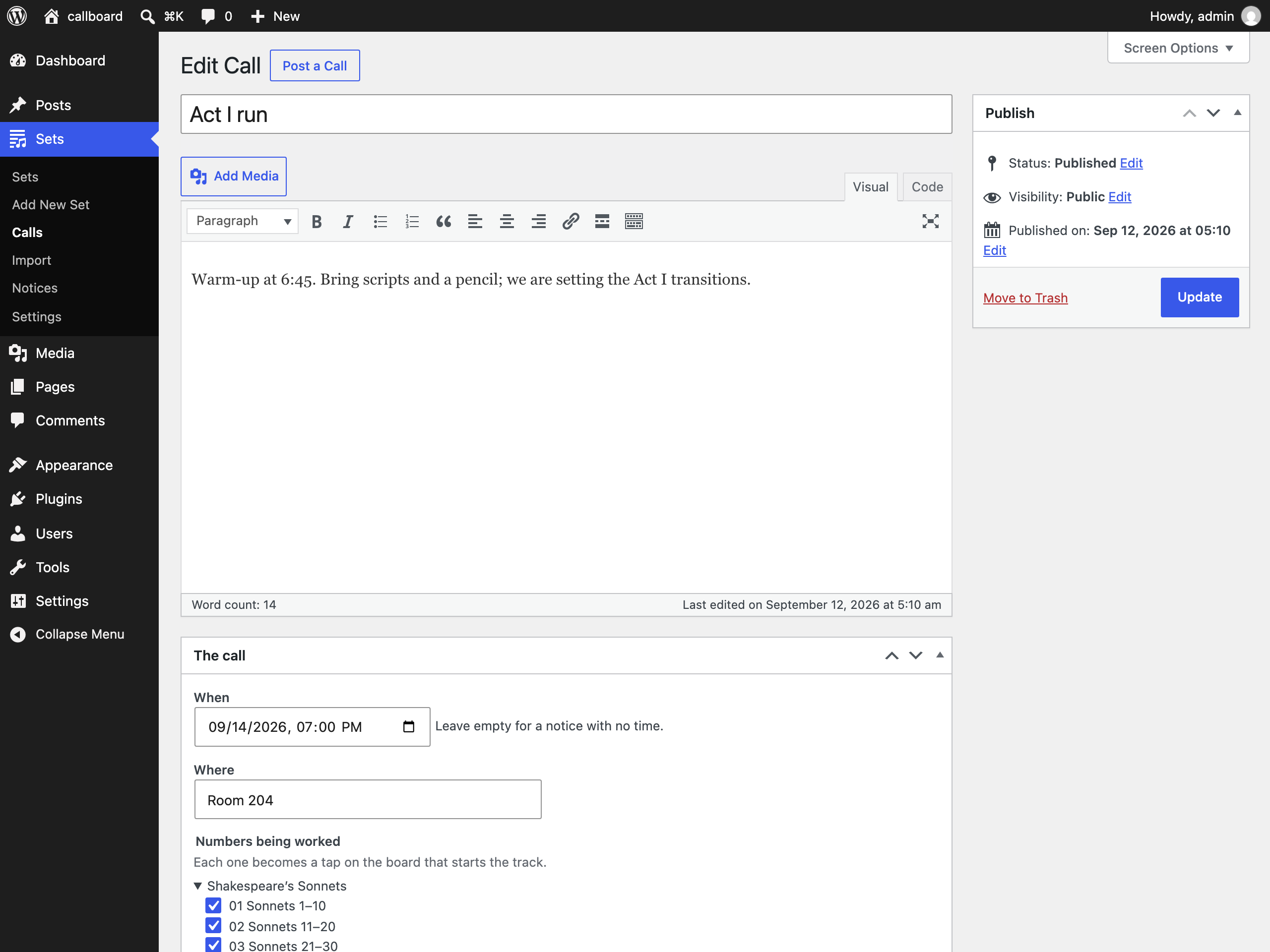Apply blockquote formatting
Viewport: 1270px width, 952px height.
pos(443,222)
